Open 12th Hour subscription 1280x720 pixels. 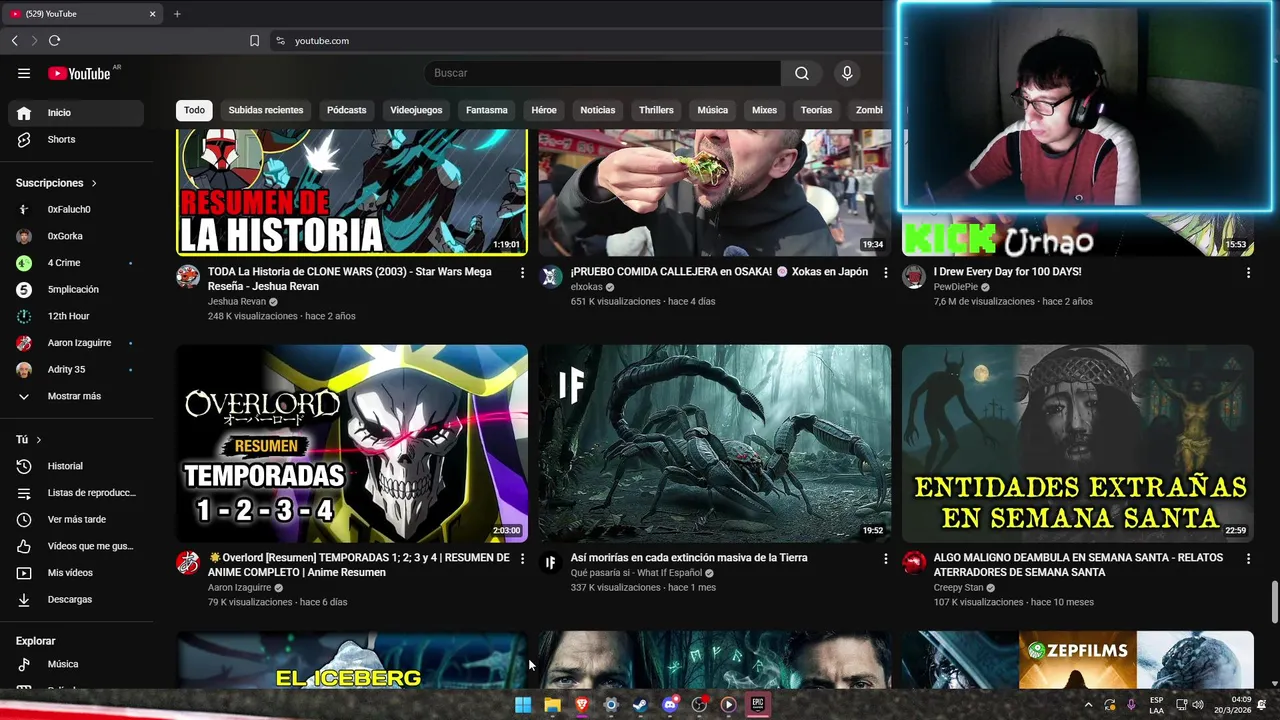[x=76, y=316]
